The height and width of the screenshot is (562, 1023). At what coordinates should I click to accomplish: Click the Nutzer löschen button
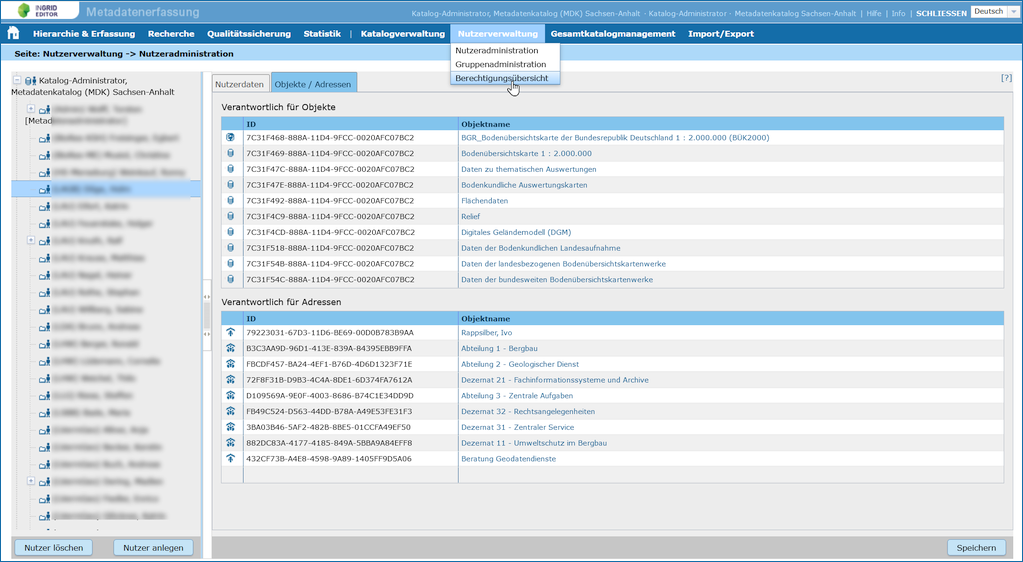coord(53,548)
